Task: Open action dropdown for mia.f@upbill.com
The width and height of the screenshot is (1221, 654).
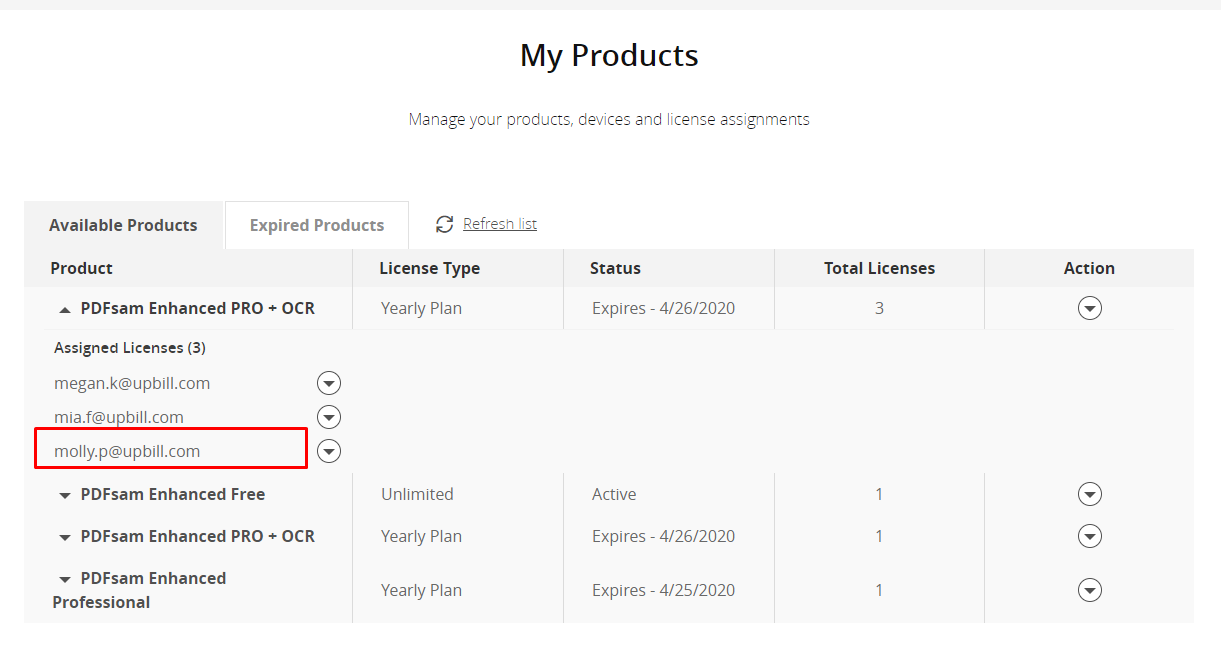Action: point(329,417)
